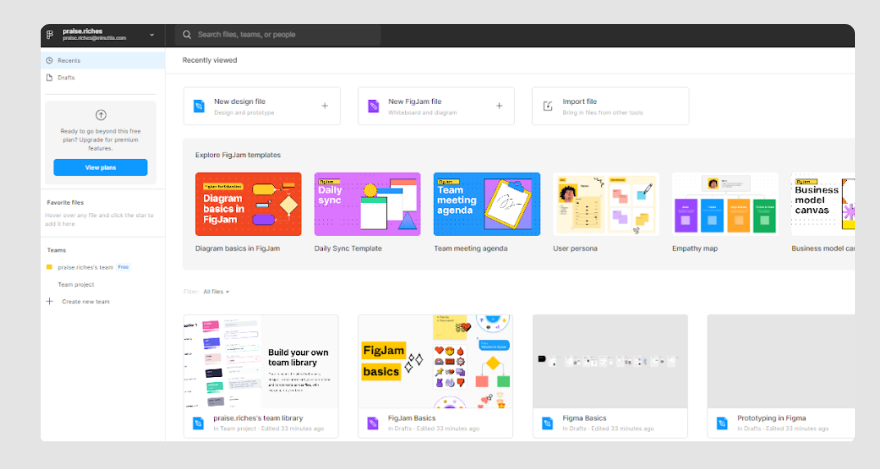The height and width of the screenshot is (469, 880).
Task: Click the clock icon beside Recents
Action: [49, 61]
